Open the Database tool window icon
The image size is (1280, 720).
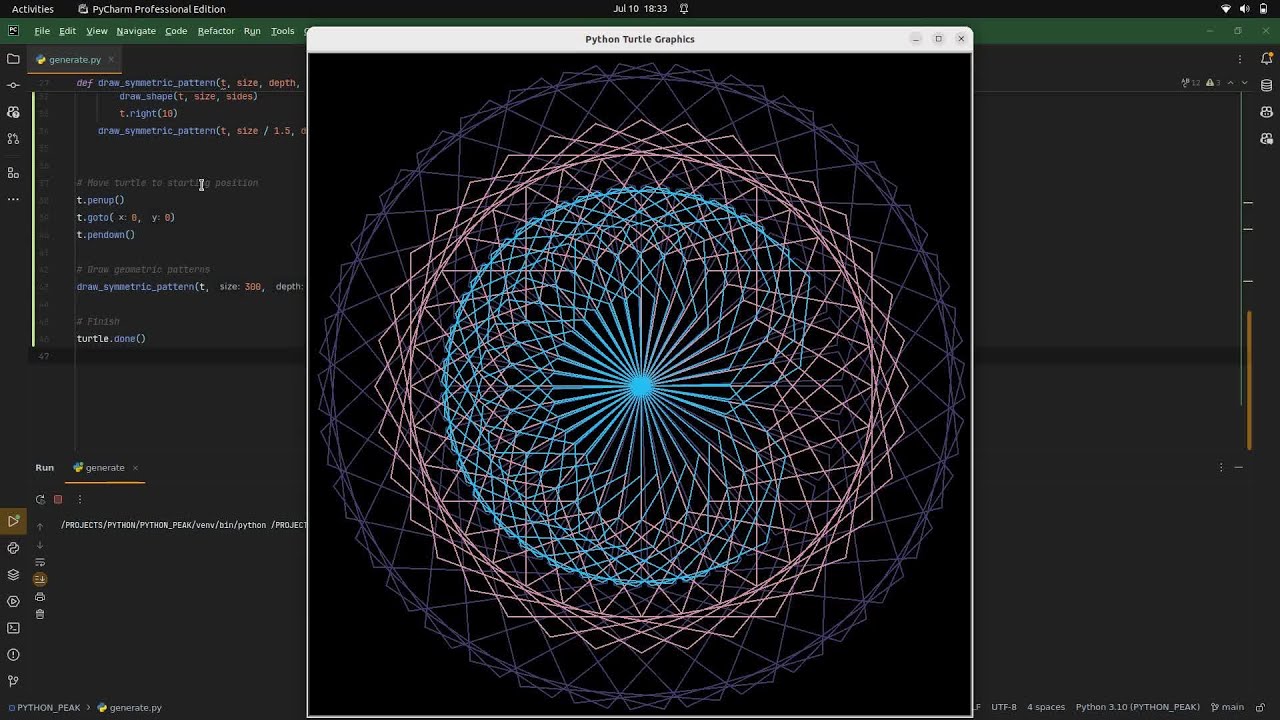1266,85
